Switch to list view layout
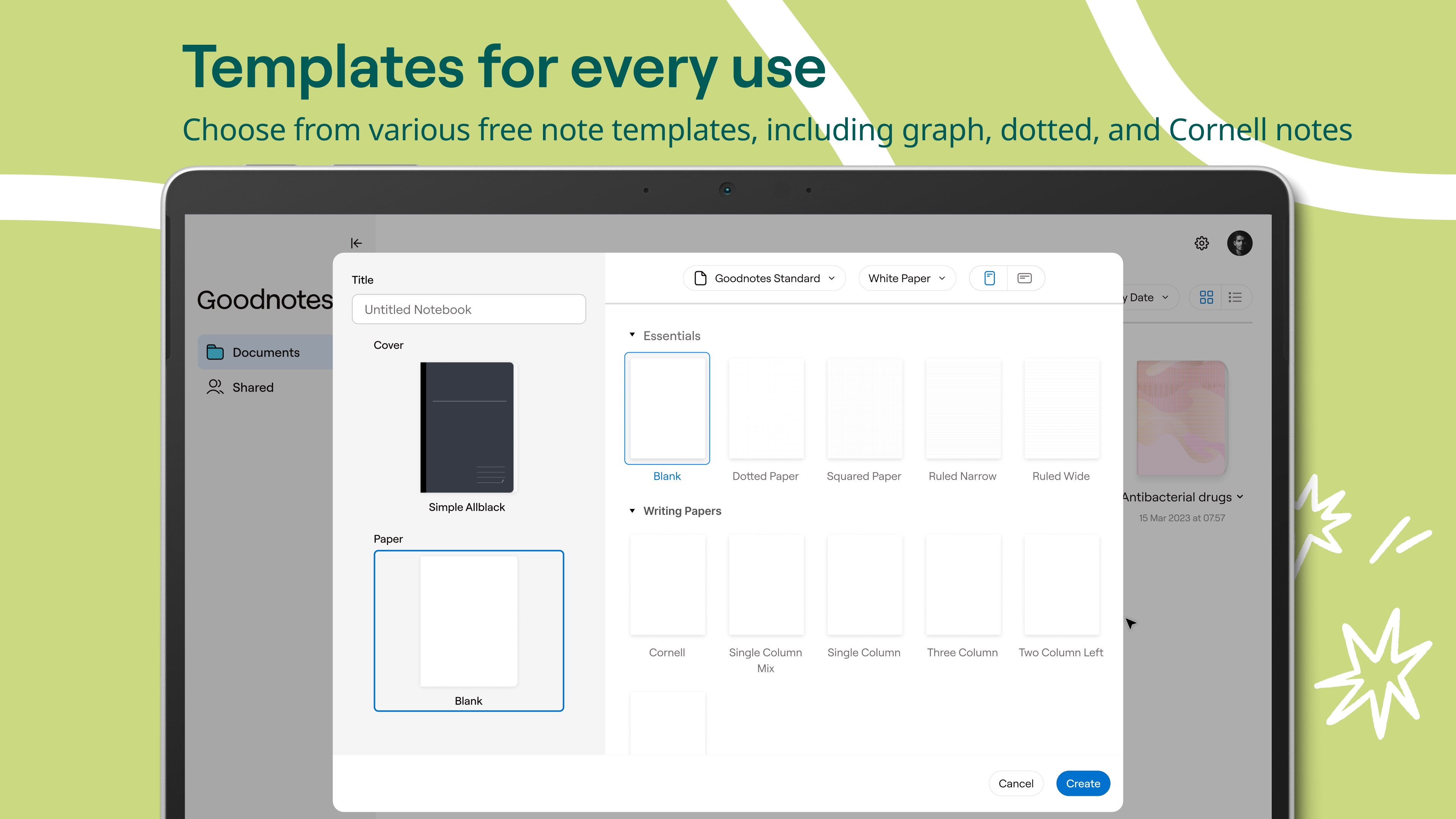 click(1236, 297)
